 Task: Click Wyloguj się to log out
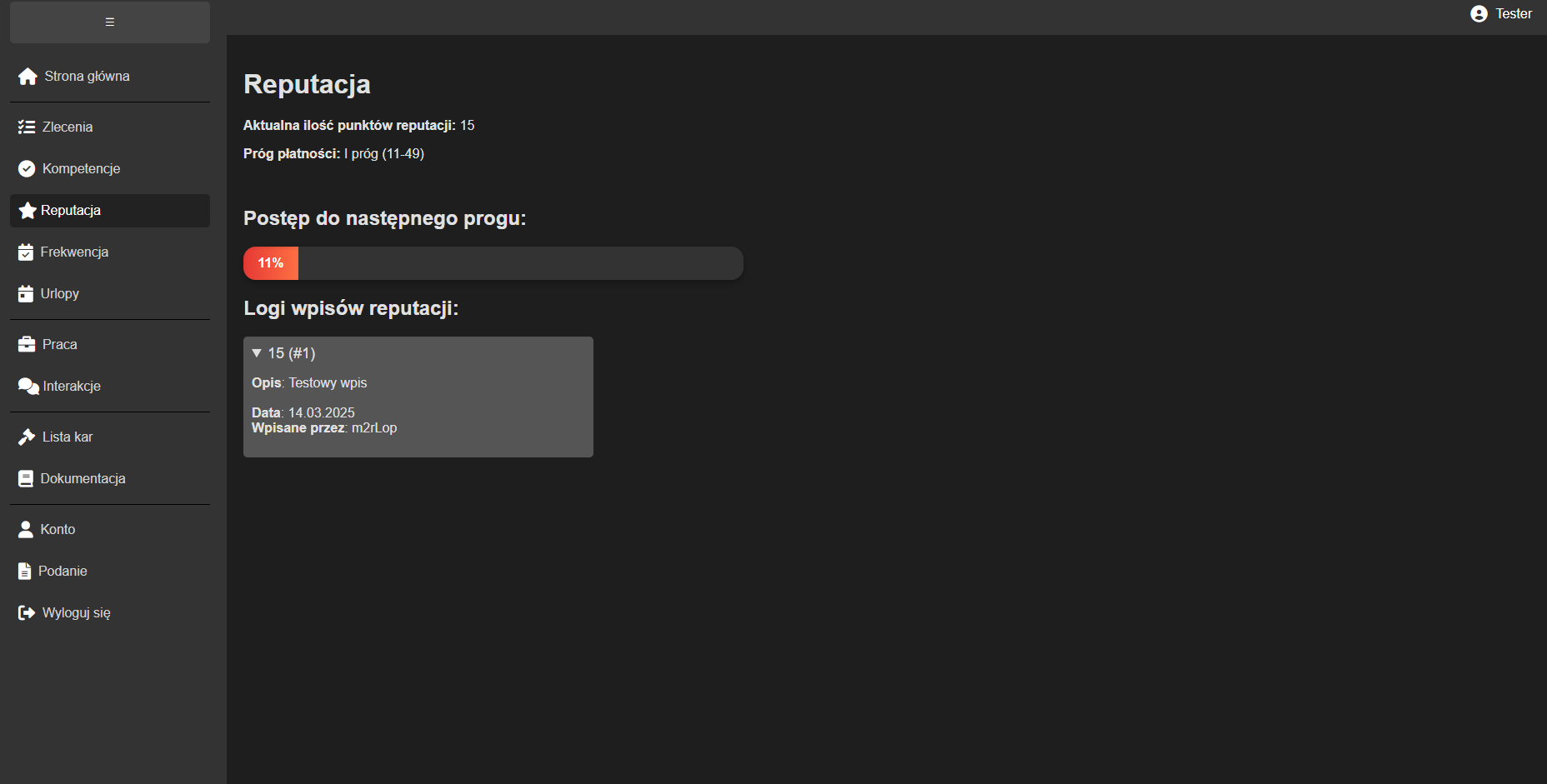click(76, 613)
